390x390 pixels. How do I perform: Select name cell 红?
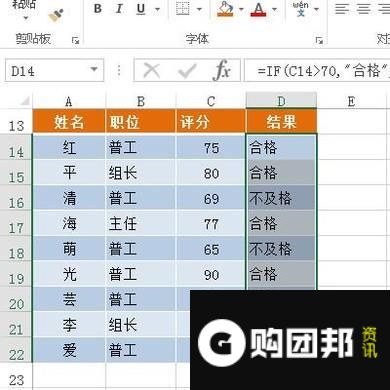click(69, 147)
